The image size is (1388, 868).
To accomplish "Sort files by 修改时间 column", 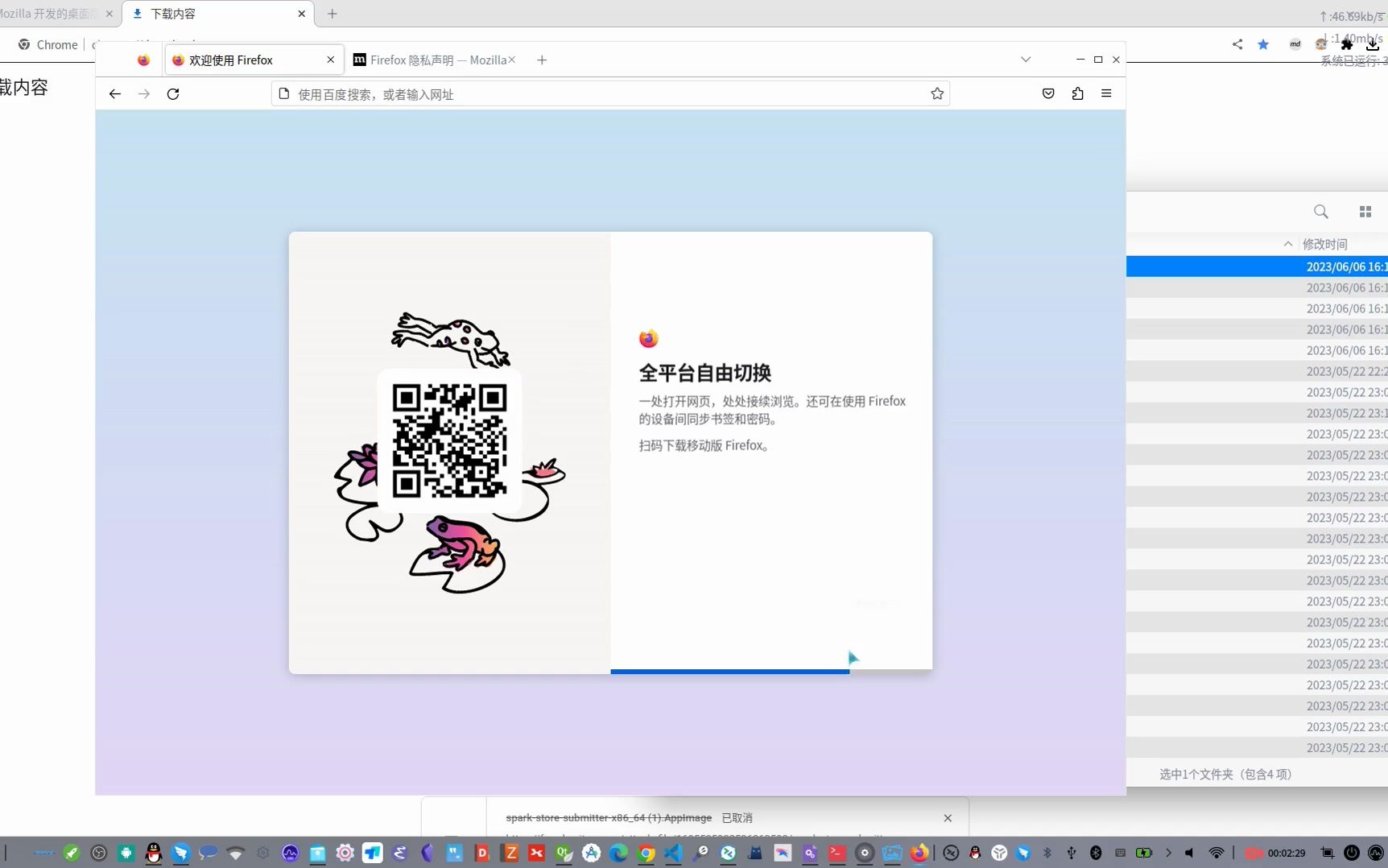I will (x=1324, y=244).
